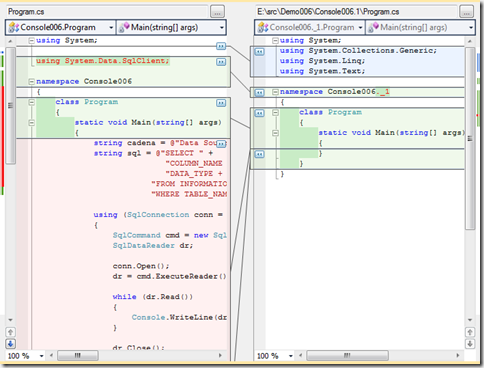Screen dimensions: 484x368
Task: Click left pane vertical scrollbar thumb
Action: click(10, 105)
